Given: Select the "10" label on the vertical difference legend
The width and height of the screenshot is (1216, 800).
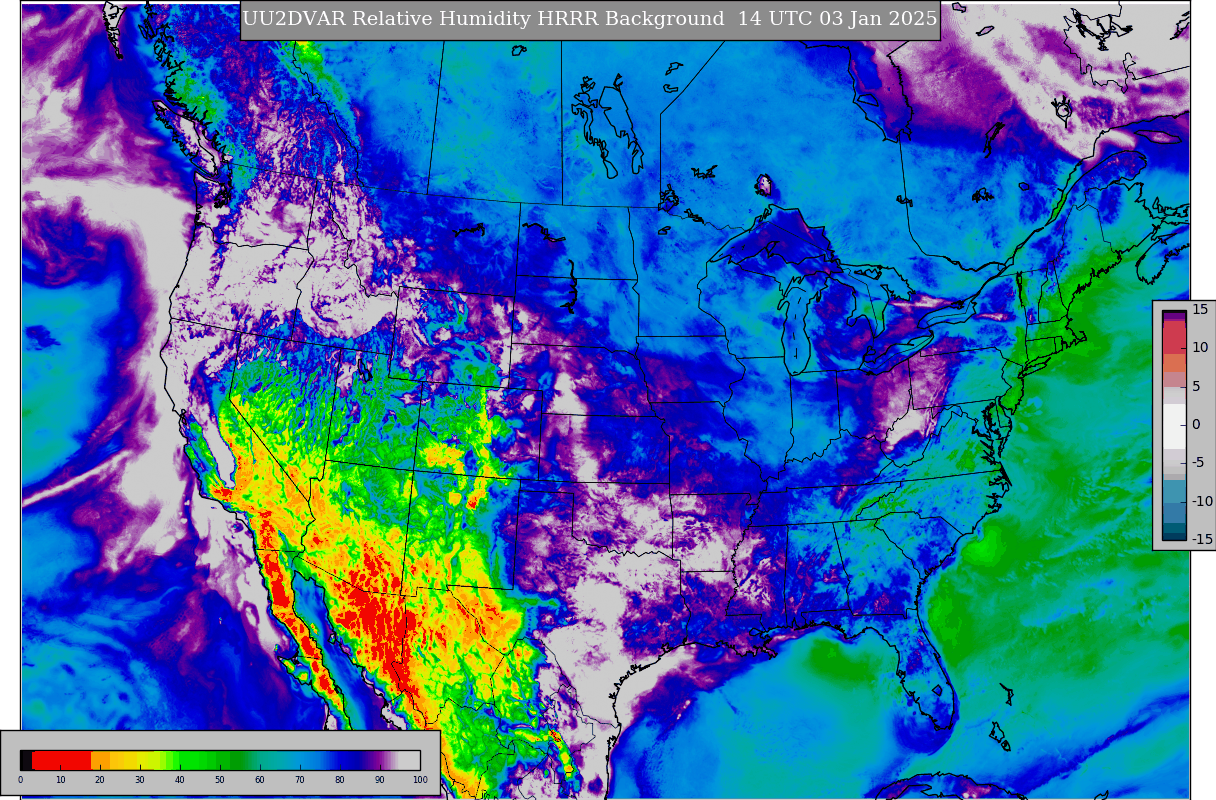Looking at the screenshot, I should tap(1200, 348).
